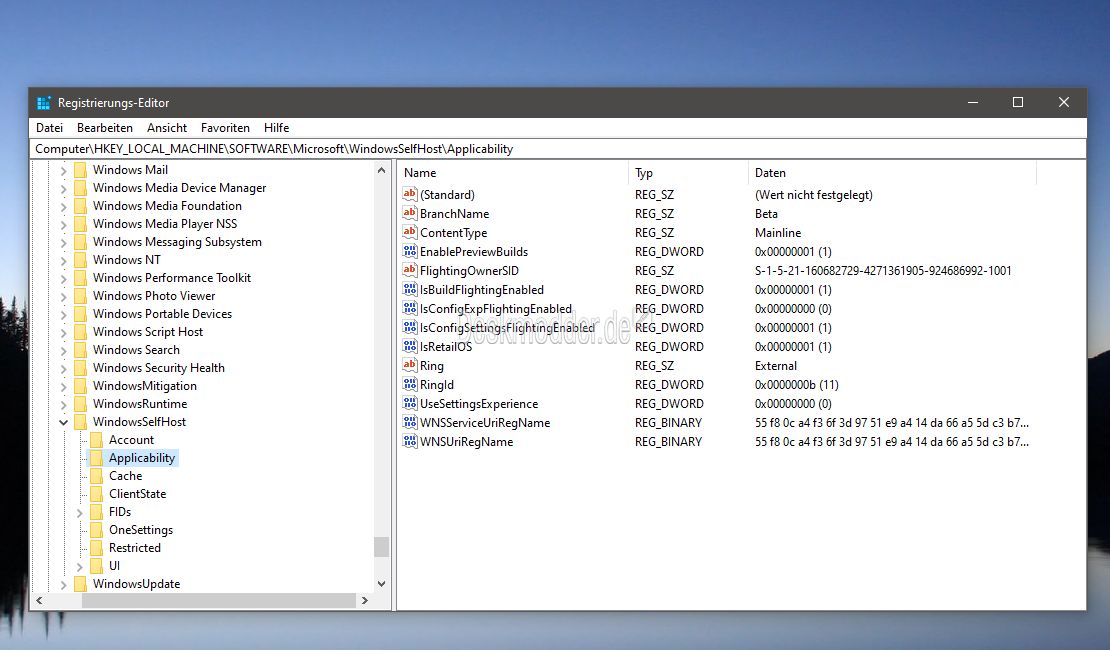Screen dimensions: 1110x650
Task: Click the WNSServiceUriRegName binary icon
Action: (409, 423)
